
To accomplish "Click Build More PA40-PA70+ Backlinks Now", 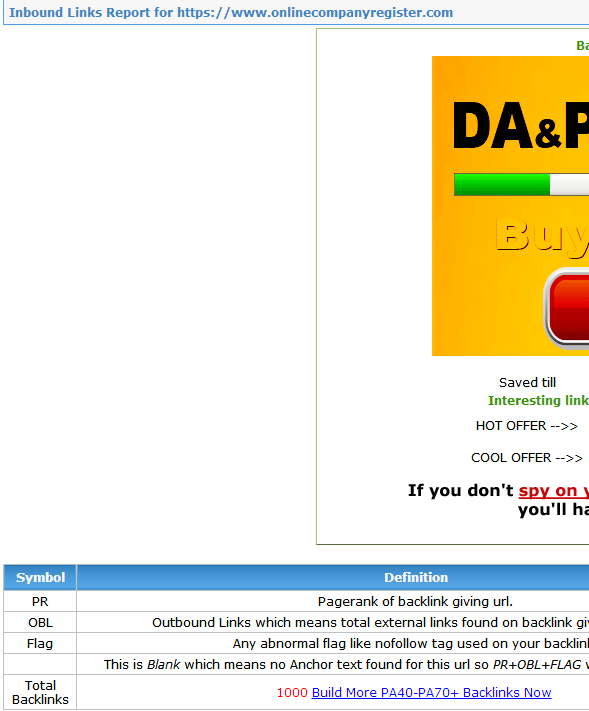I will pyautogui.click(x=431, y=692).
